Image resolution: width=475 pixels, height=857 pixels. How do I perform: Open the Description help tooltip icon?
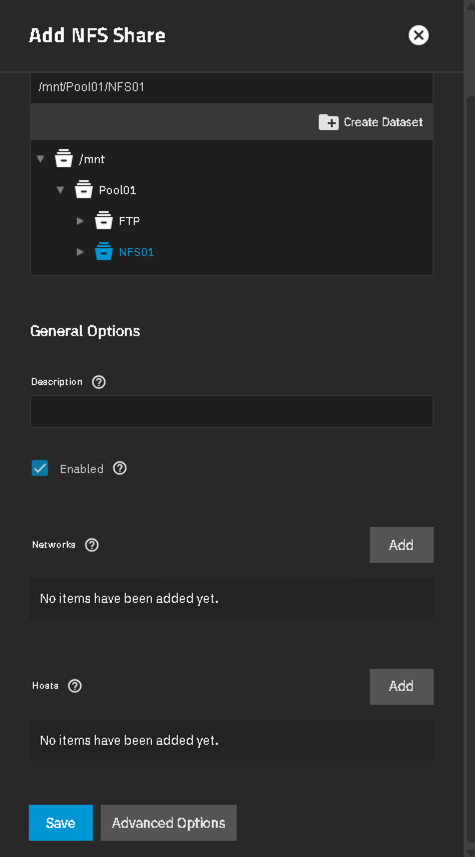(x=99, y=381)
